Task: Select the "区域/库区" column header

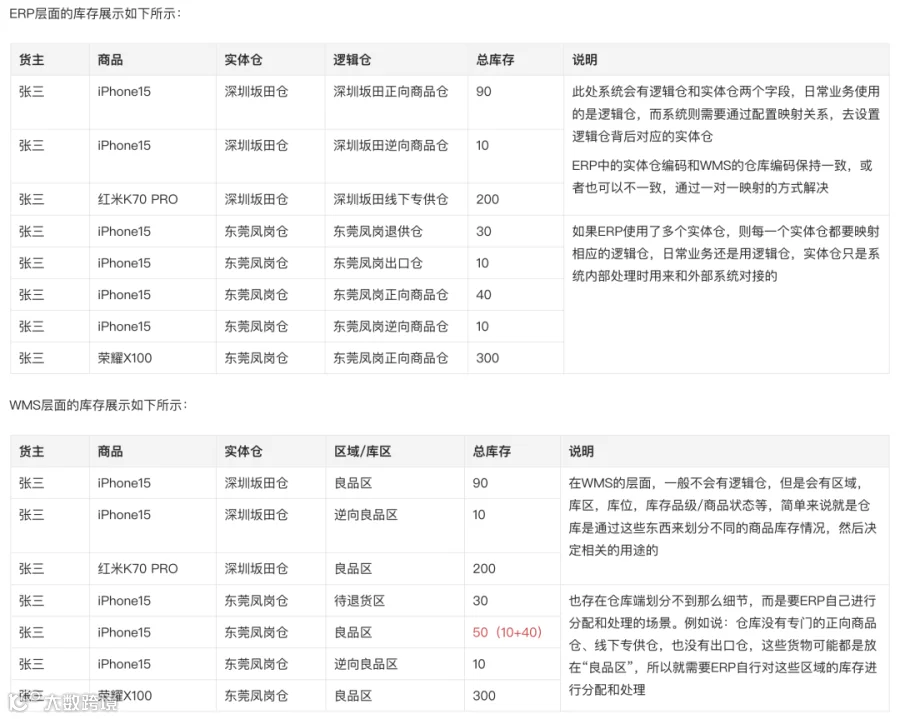Action: tap(363, 452)
